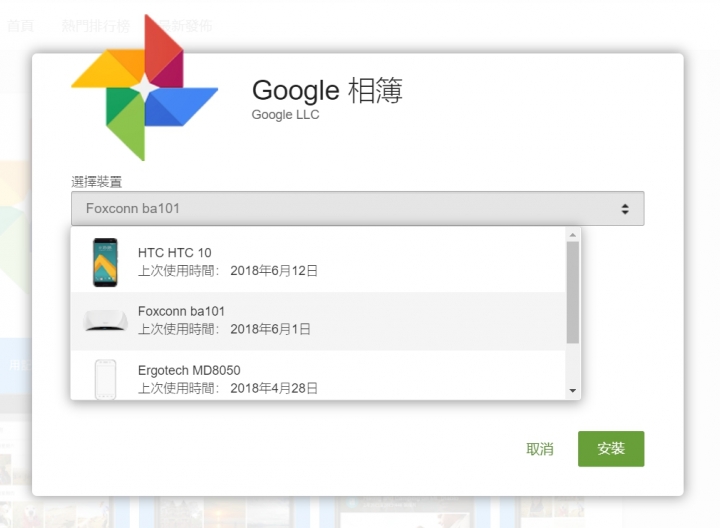Image resolution: width=720 pixels, height=528 pixels.
Task: Select Ergotech MD8050 device option
Action: pos(318,376)
